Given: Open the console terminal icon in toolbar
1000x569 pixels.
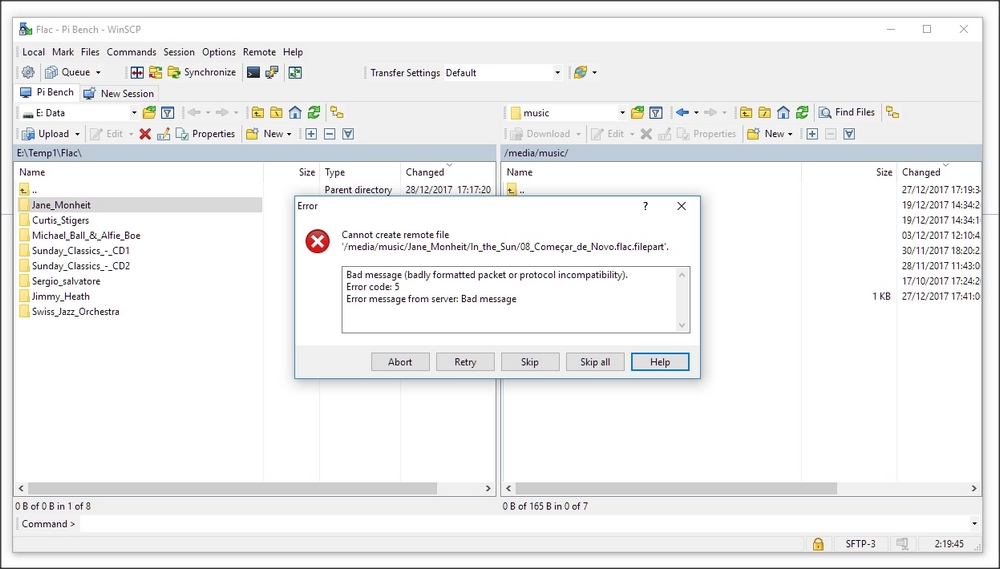Looking at the screenshot, I should point(253,72).
